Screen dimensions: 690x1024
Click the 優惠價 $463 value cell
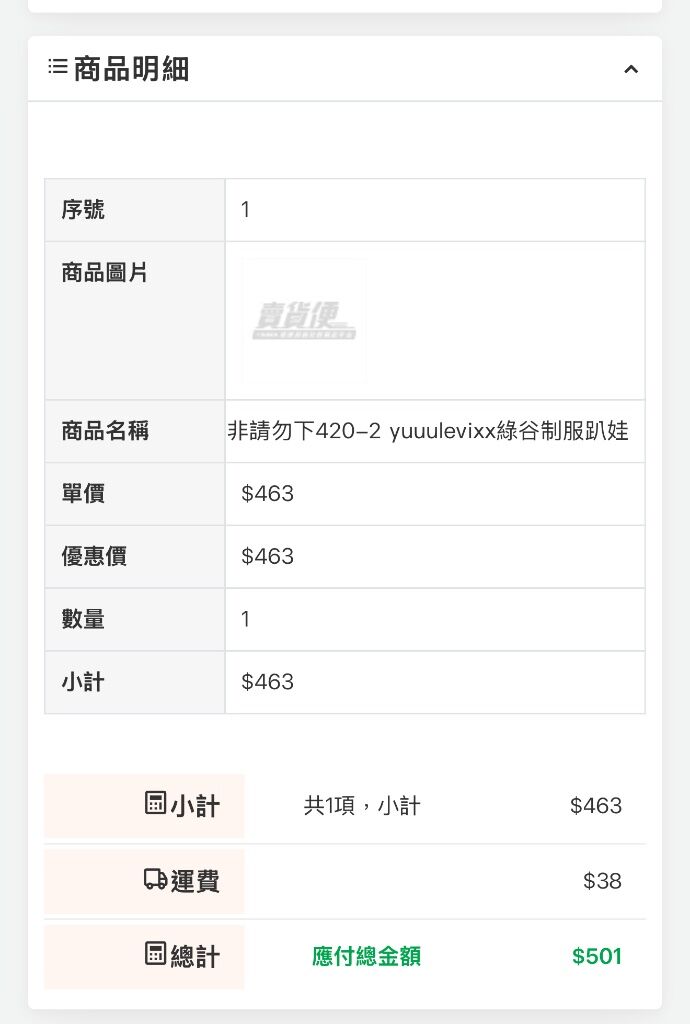click(x=435, y=556)
